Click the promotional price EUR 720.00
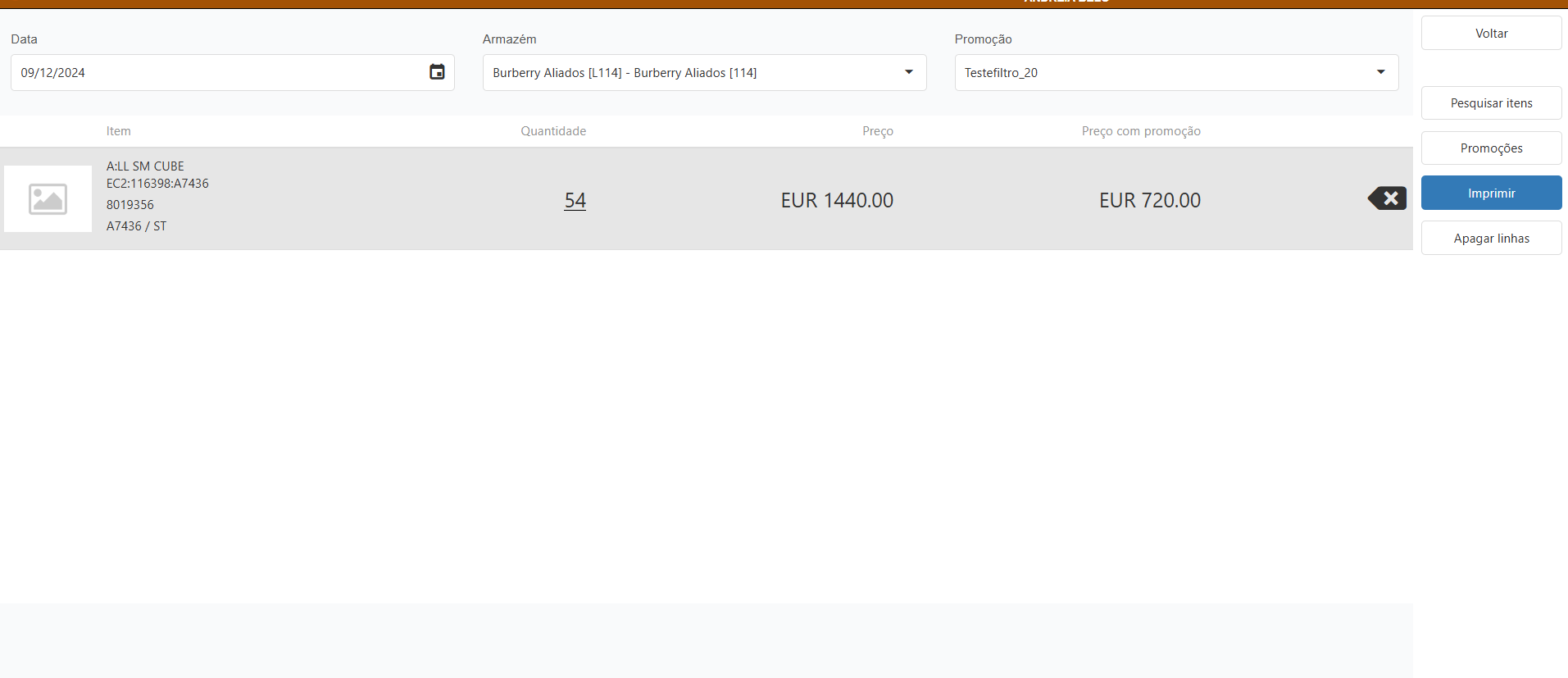 (x=1150, y=200)
